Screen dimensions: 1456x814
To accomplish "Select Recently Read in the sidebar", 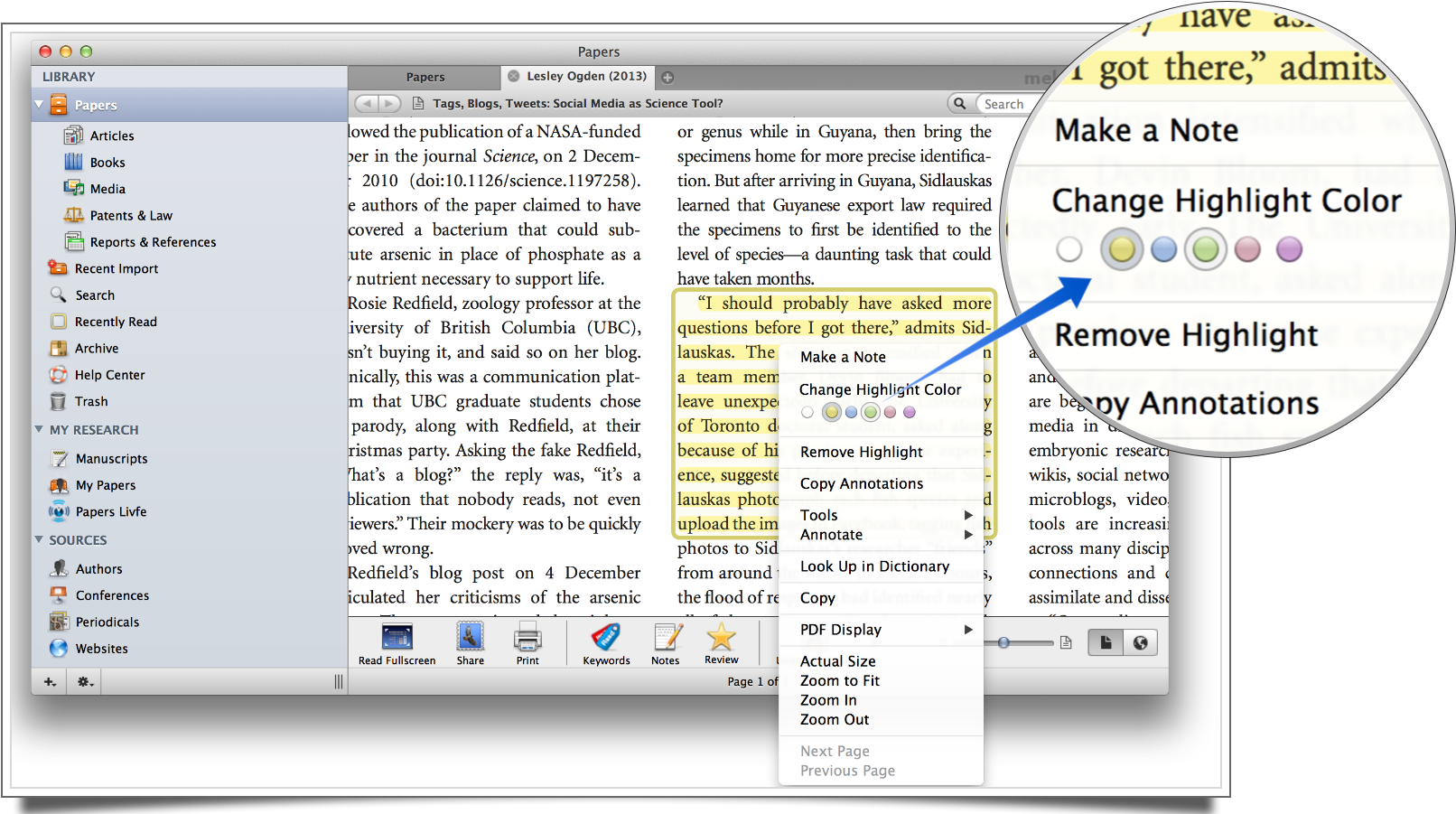I will 116,321.
